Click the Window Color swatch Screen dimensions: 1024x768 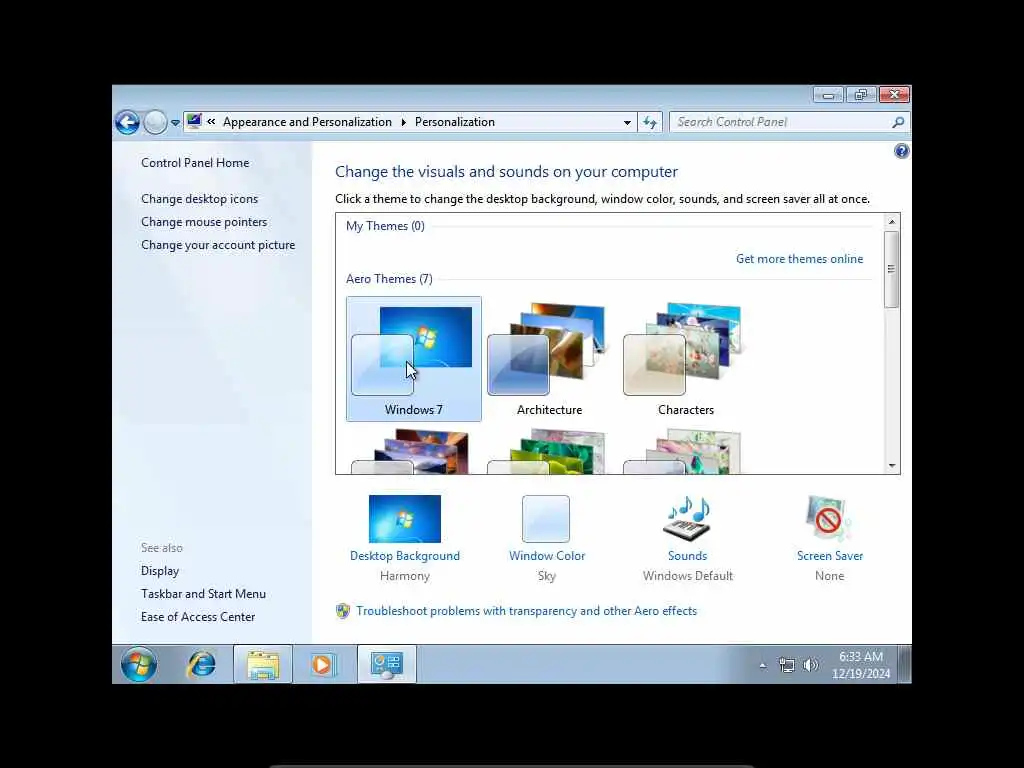coord(546,519)
